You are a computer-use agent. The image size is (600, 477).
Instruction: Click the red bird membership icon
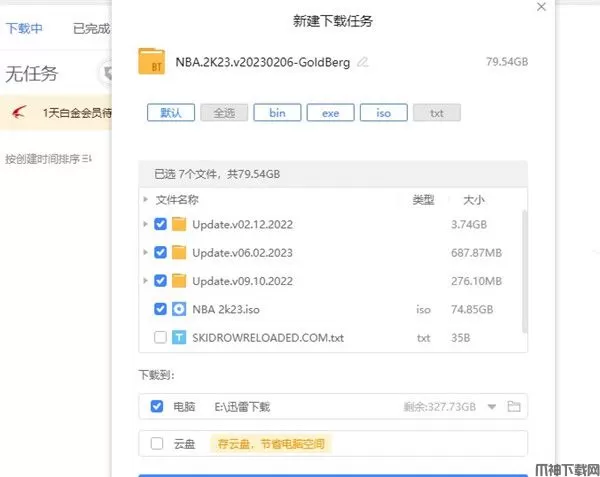(x=19, y=112)
